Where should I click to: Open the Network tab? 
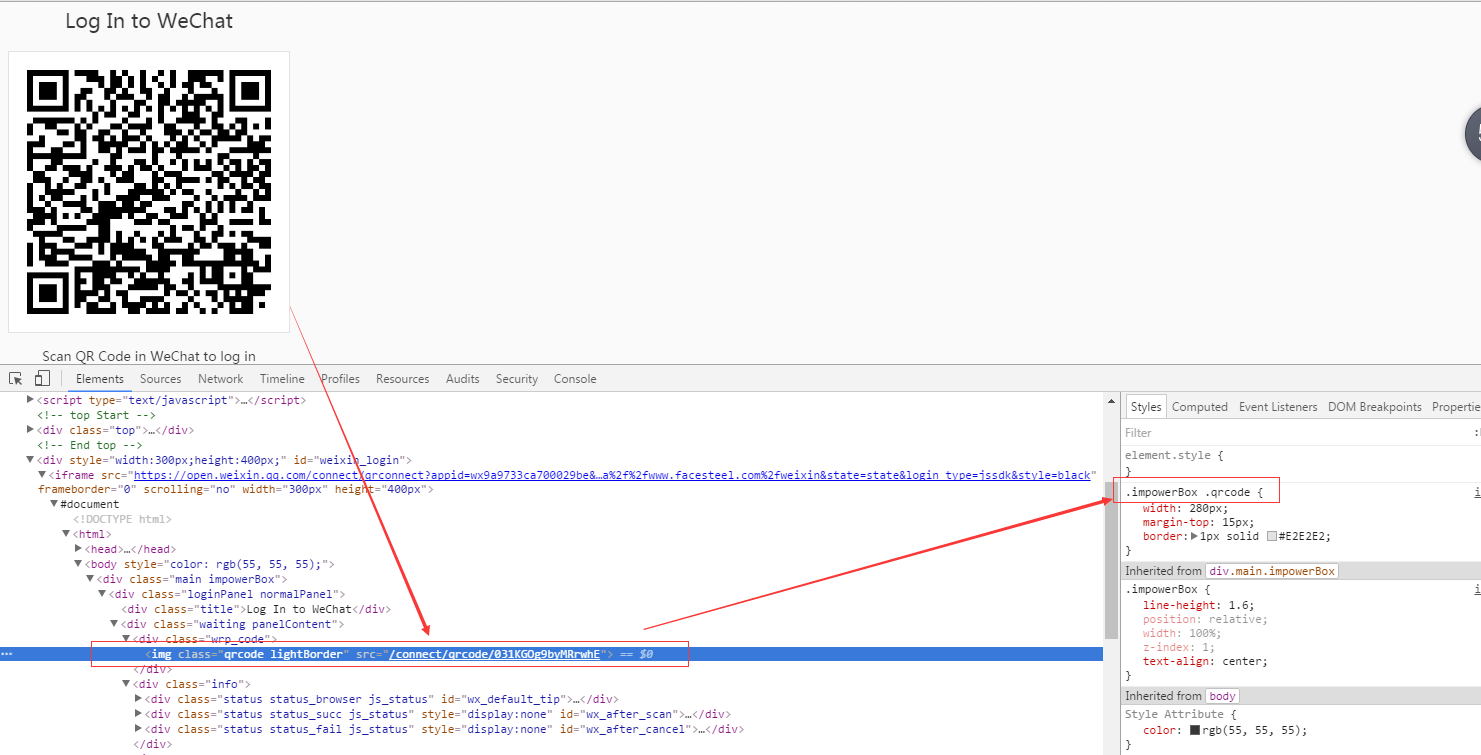coord(221,379)
